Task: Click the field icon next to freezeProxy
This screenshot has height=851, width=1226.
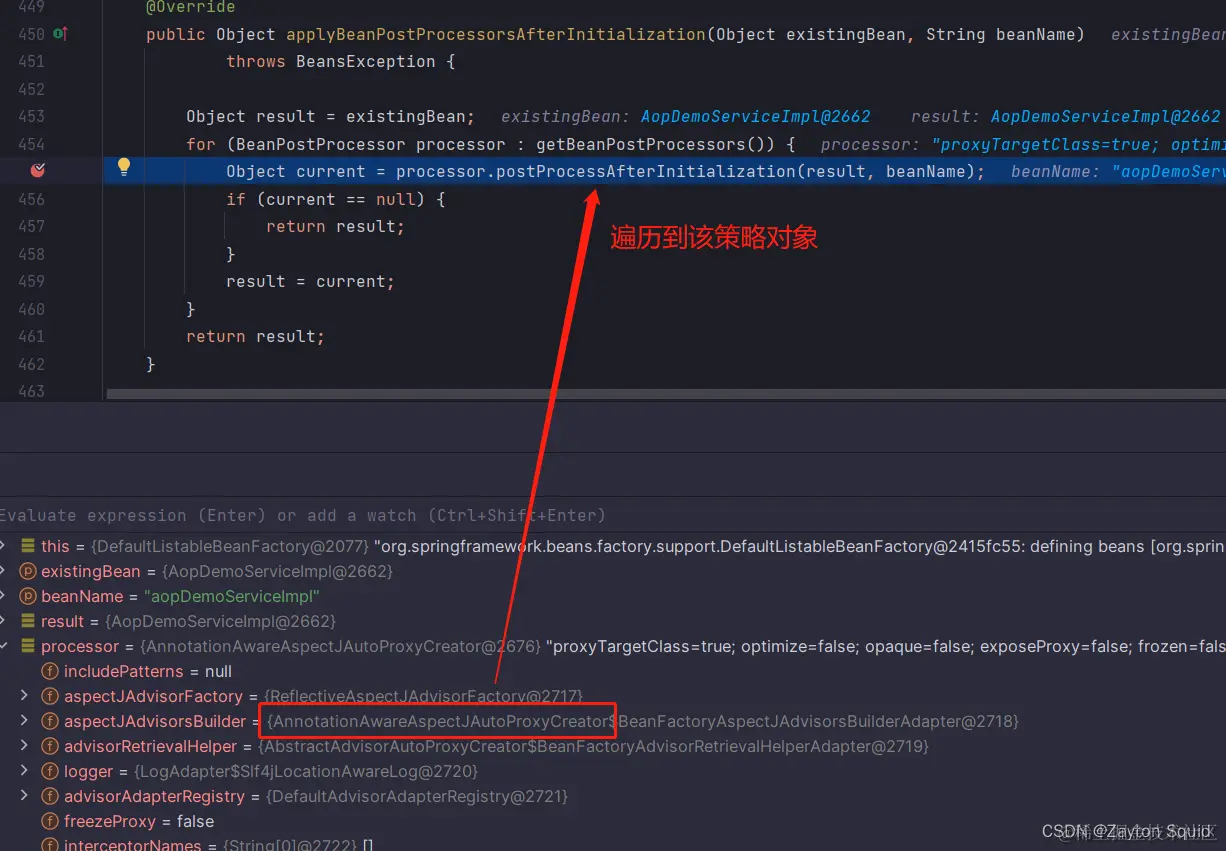Action: coord(50,821)
